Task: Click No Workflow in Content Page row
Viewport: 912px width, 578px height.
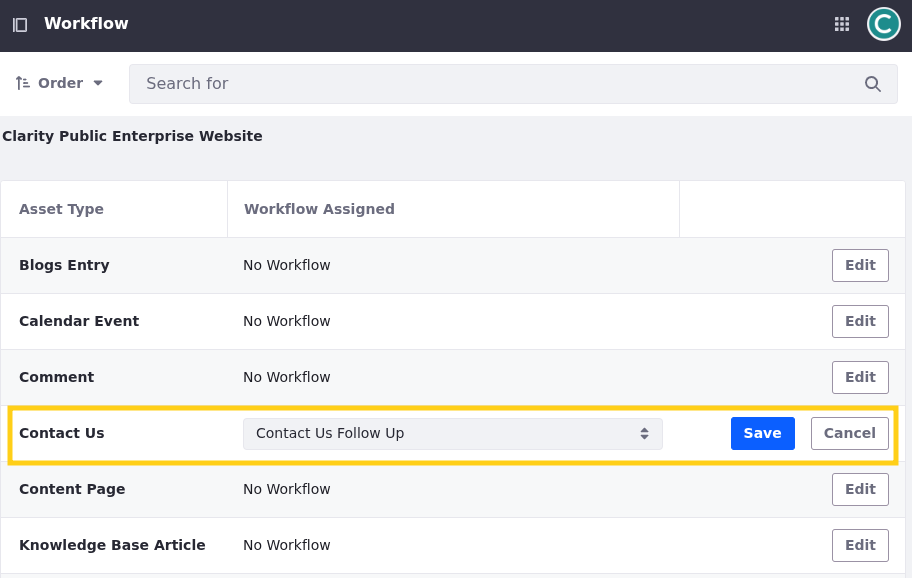Action: pyautogui.click(x=287, y=489)
